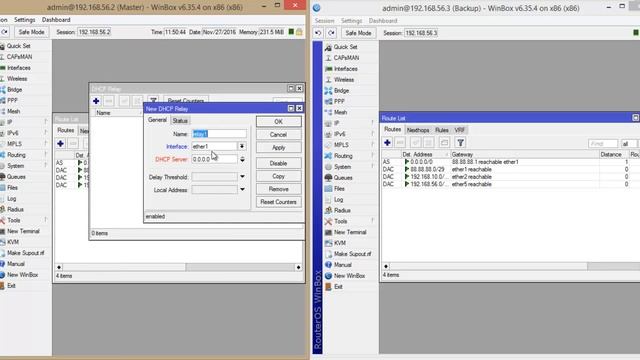Open CAPsMAN in Master WinBox sidebar
The width and height of the screenshot is (640, 360).
click(19, 57)
